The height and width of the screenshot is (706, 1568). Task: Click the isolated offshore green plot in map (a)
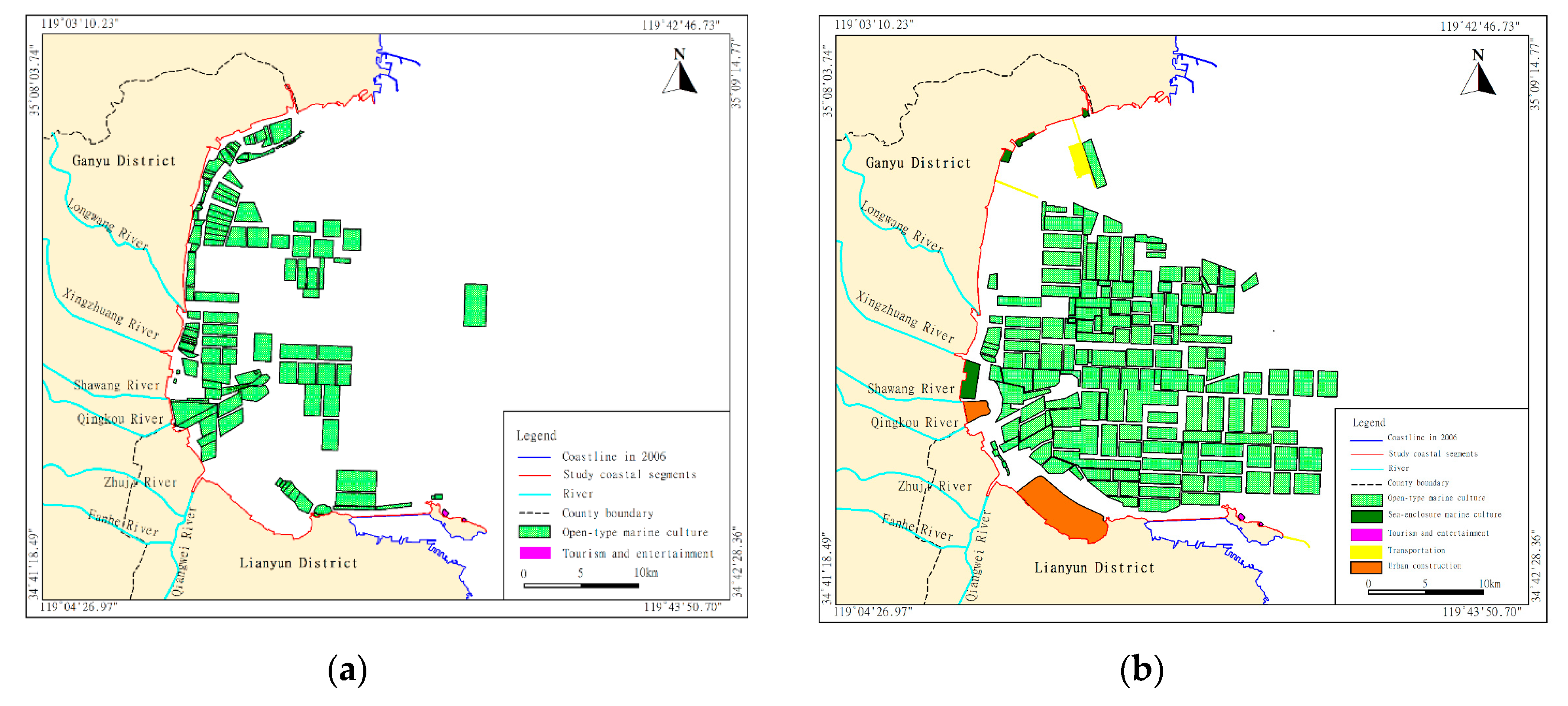pos(475,305)
